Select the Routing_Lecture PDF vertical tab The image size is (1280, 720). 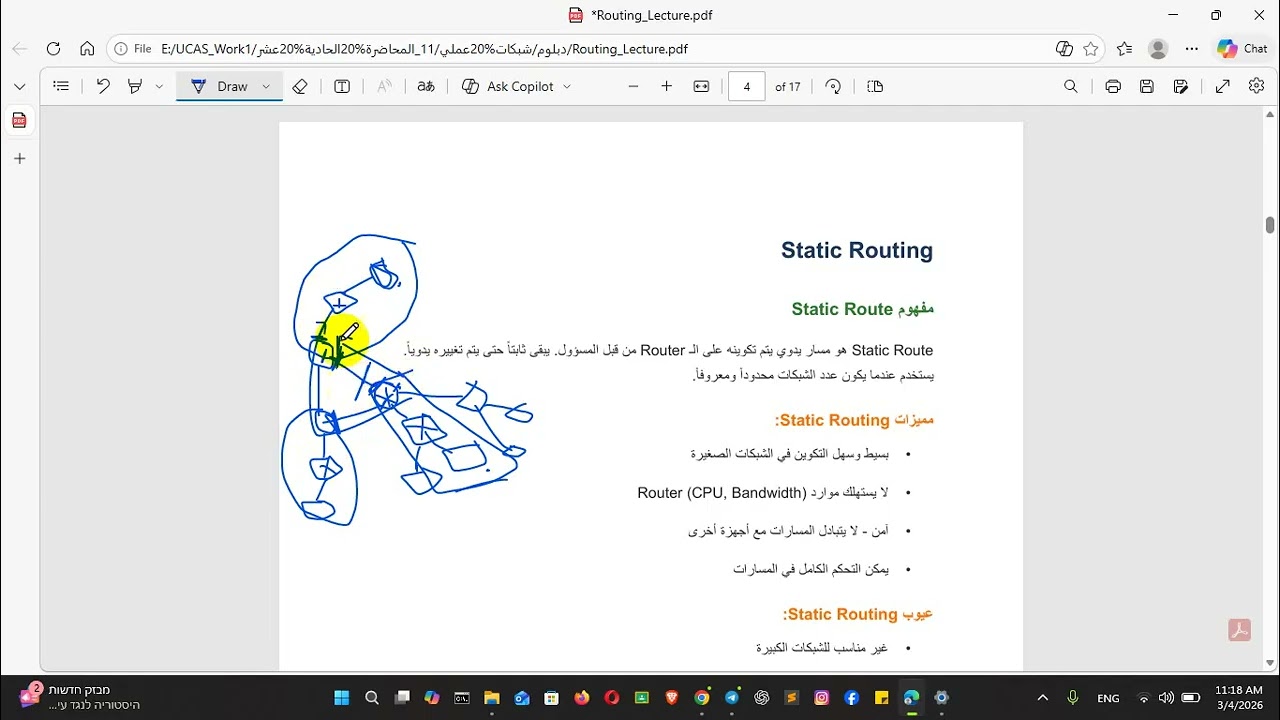click(19, 121)
